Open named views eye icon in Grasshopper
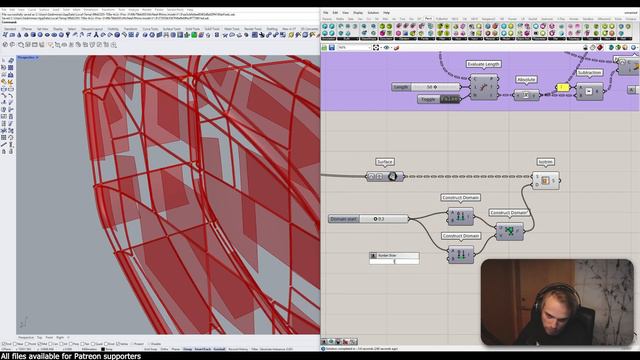 pos(387,48)
